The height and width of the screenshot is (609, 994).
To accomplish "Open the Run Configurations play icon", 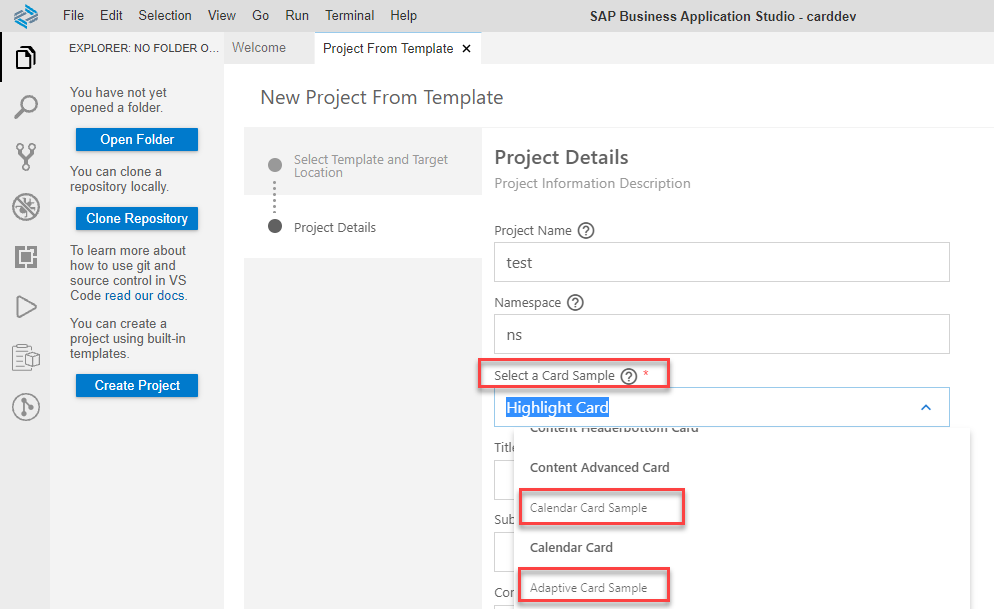I will (x=25, y=307).
